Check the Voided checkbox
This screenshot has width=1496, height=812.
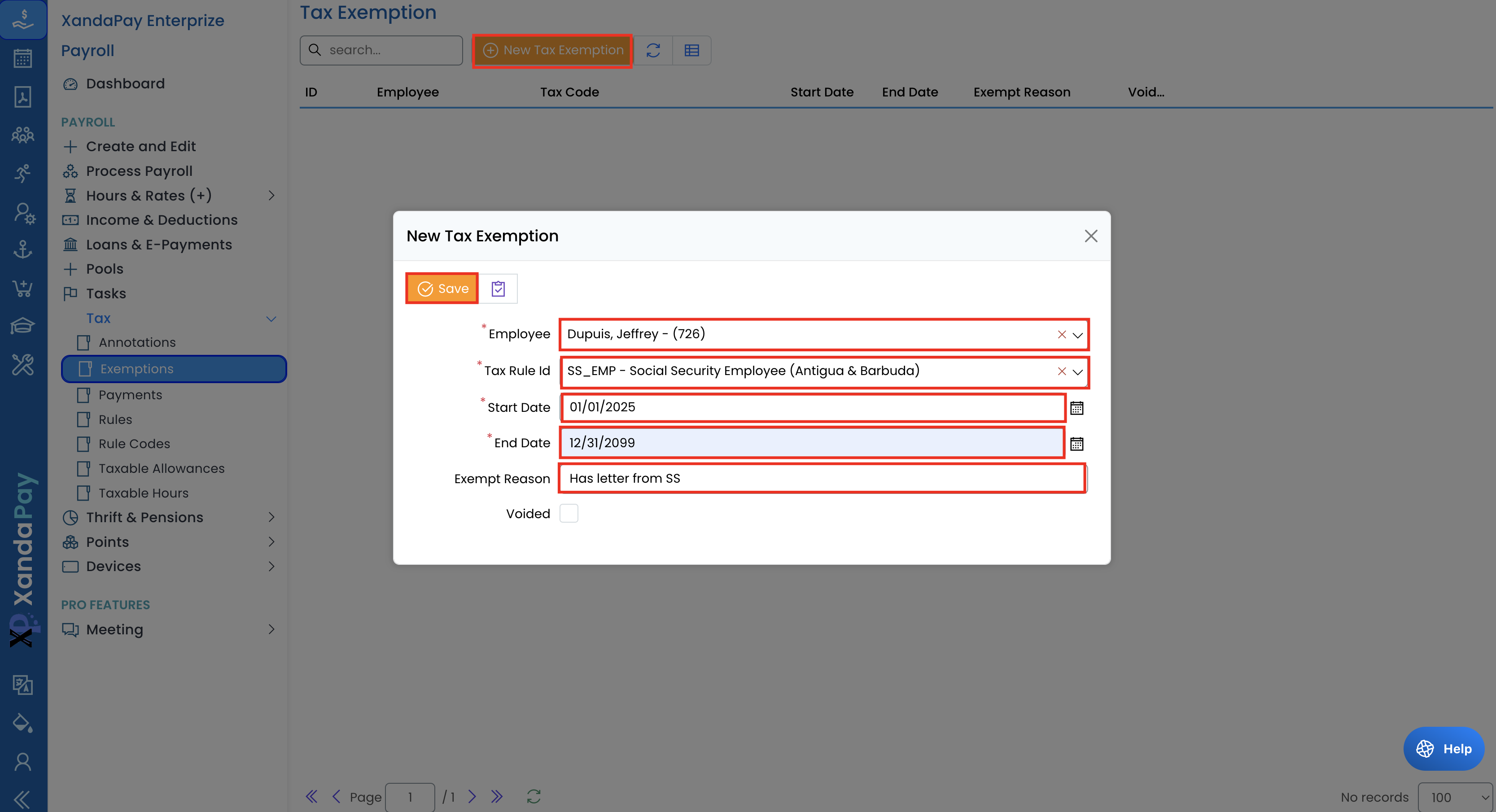tap(569, 514)
